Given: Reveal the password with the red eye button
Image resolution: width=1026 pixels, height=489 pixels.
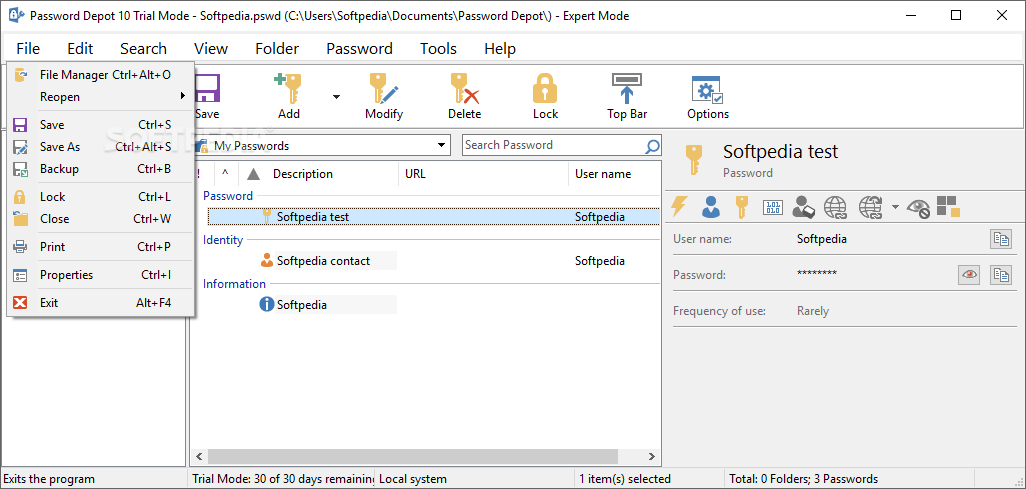Looking at the screenshot, I should [x=969, y=275].
